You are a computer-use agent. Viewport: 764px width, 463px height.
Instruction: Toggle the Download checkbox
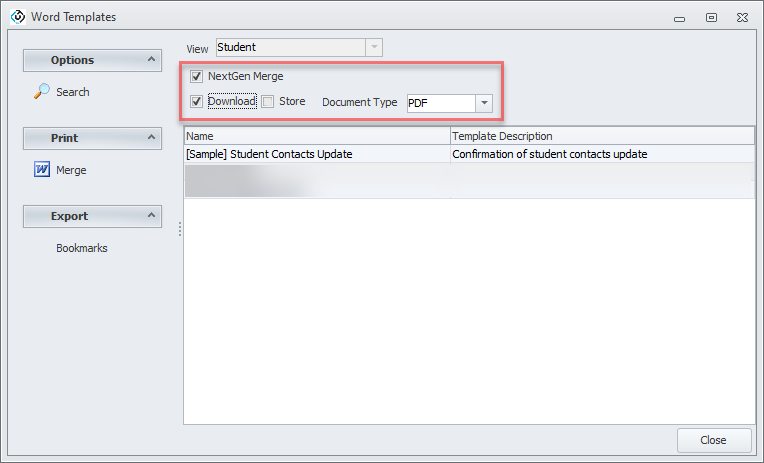197,102
